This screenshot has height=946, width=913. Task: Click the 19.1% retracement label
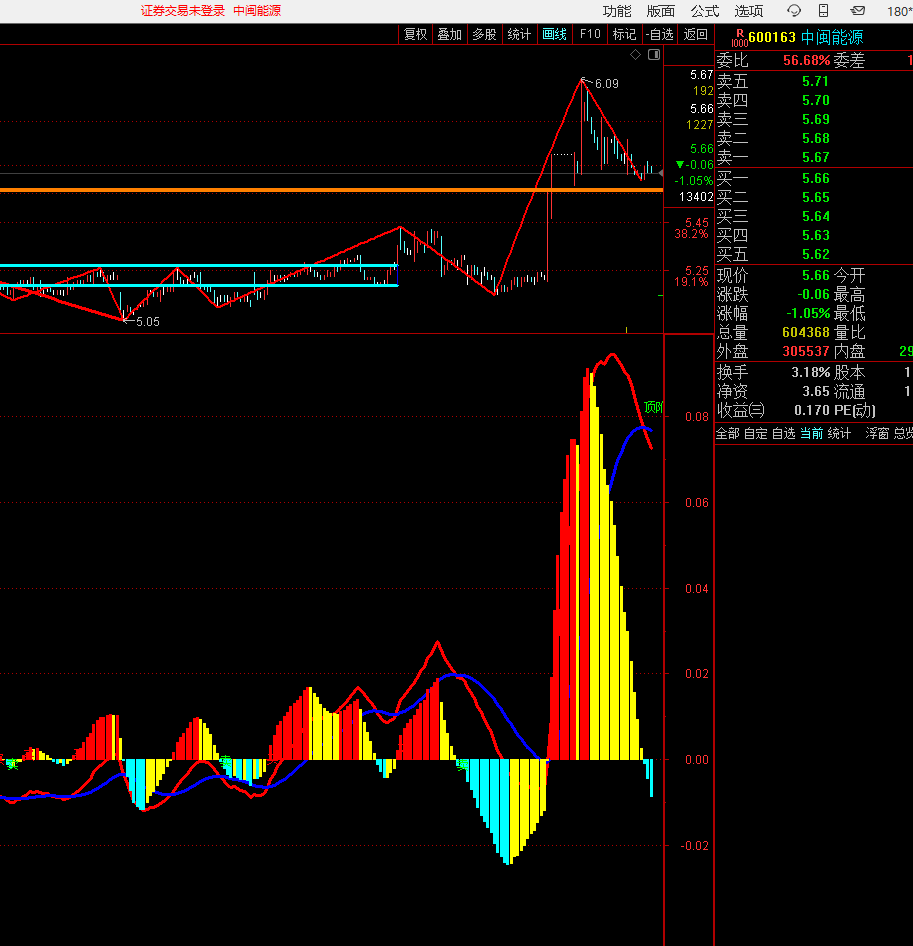[x=691, y=282]
